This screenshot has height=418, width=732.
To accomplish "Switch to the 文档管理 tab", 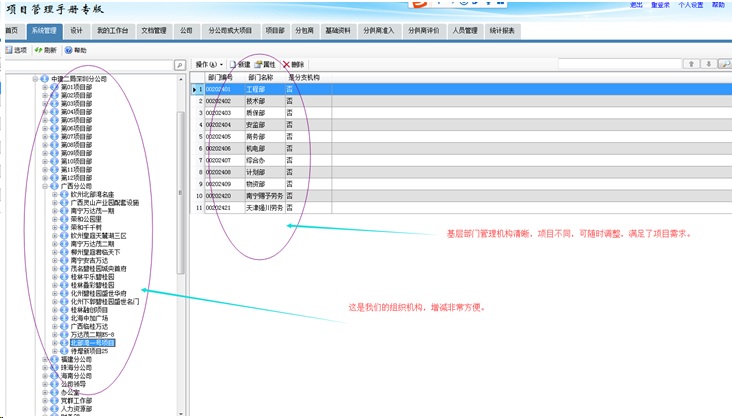I will click(154, 31).
